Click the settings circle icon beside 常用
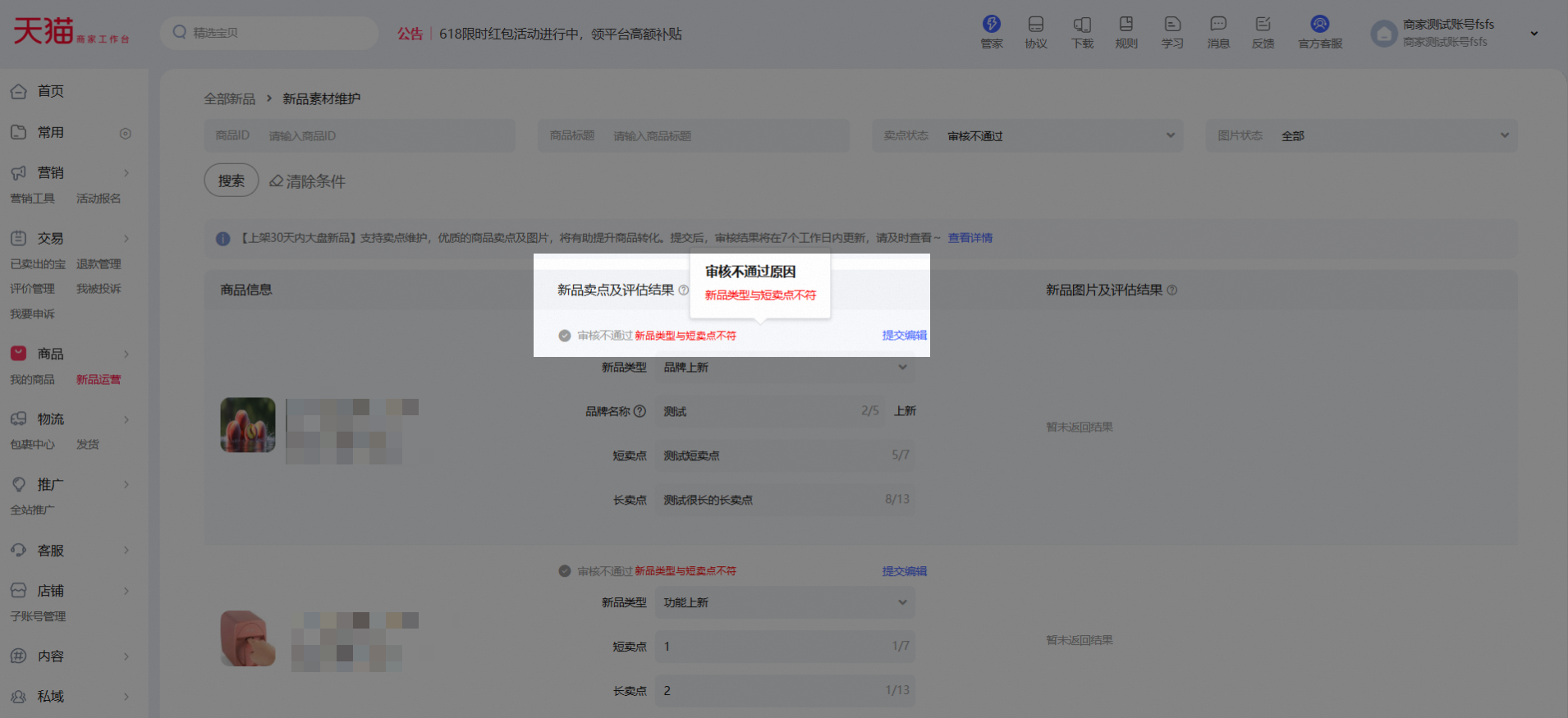The height and width of the screenshot is (718, 1568). click(x=126, y=133)
